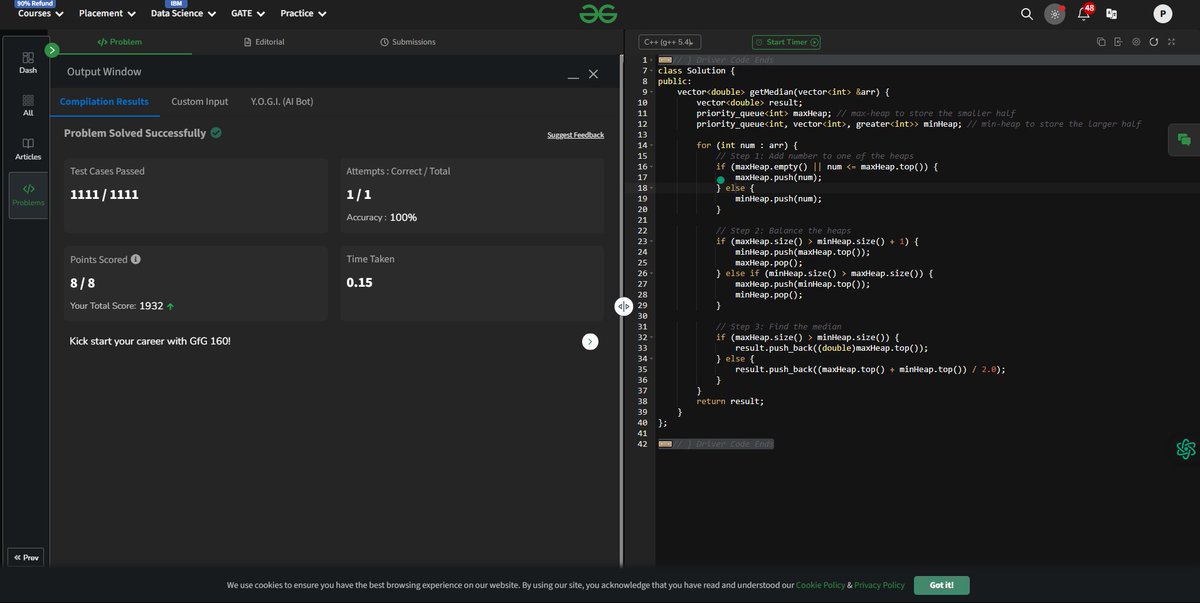Click the export/exit icon in editor toolbar
Screen dimensions: 1200x603
click(1119, 42)
